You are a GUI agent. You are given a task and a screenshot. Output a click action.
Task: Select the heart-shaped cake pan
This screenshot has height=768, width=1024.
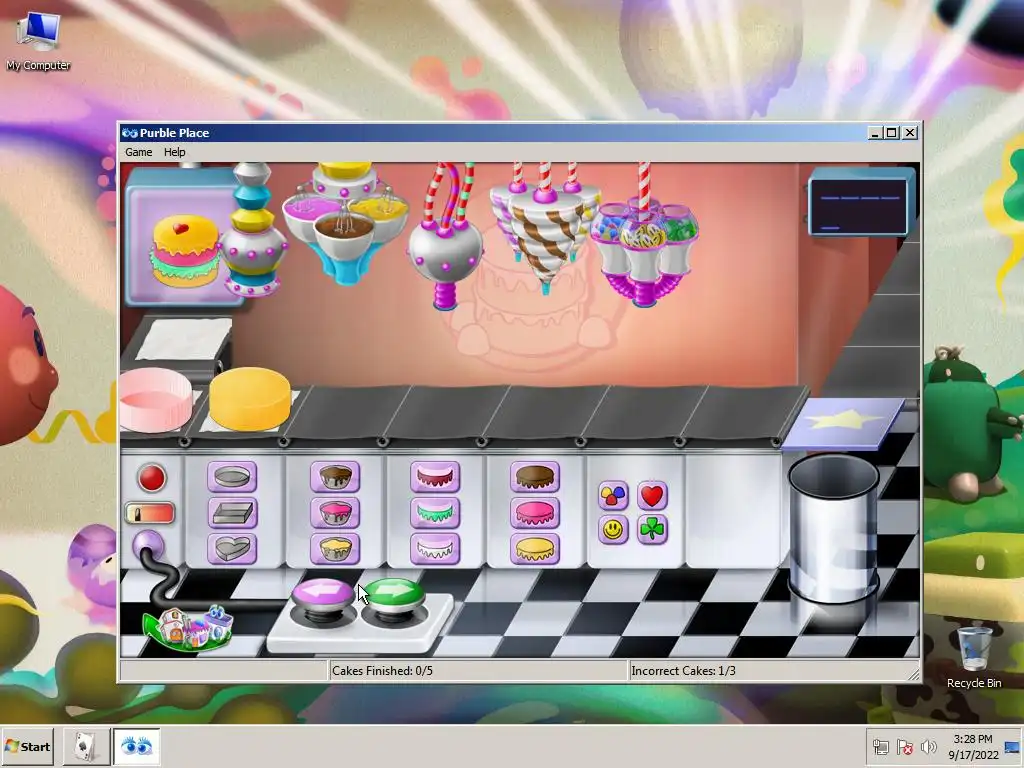tap(232, 549)
